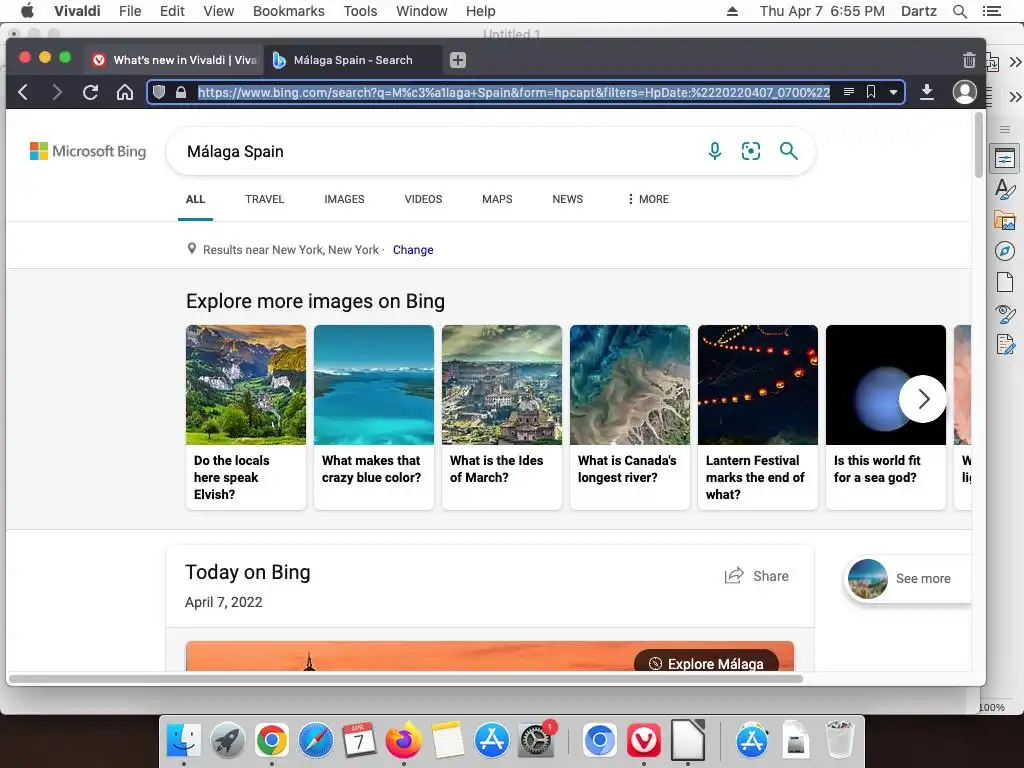This screenshot has width=1024, height=768.
Task: Open Safari compass icon in Dock
Action: click(315, 741)
